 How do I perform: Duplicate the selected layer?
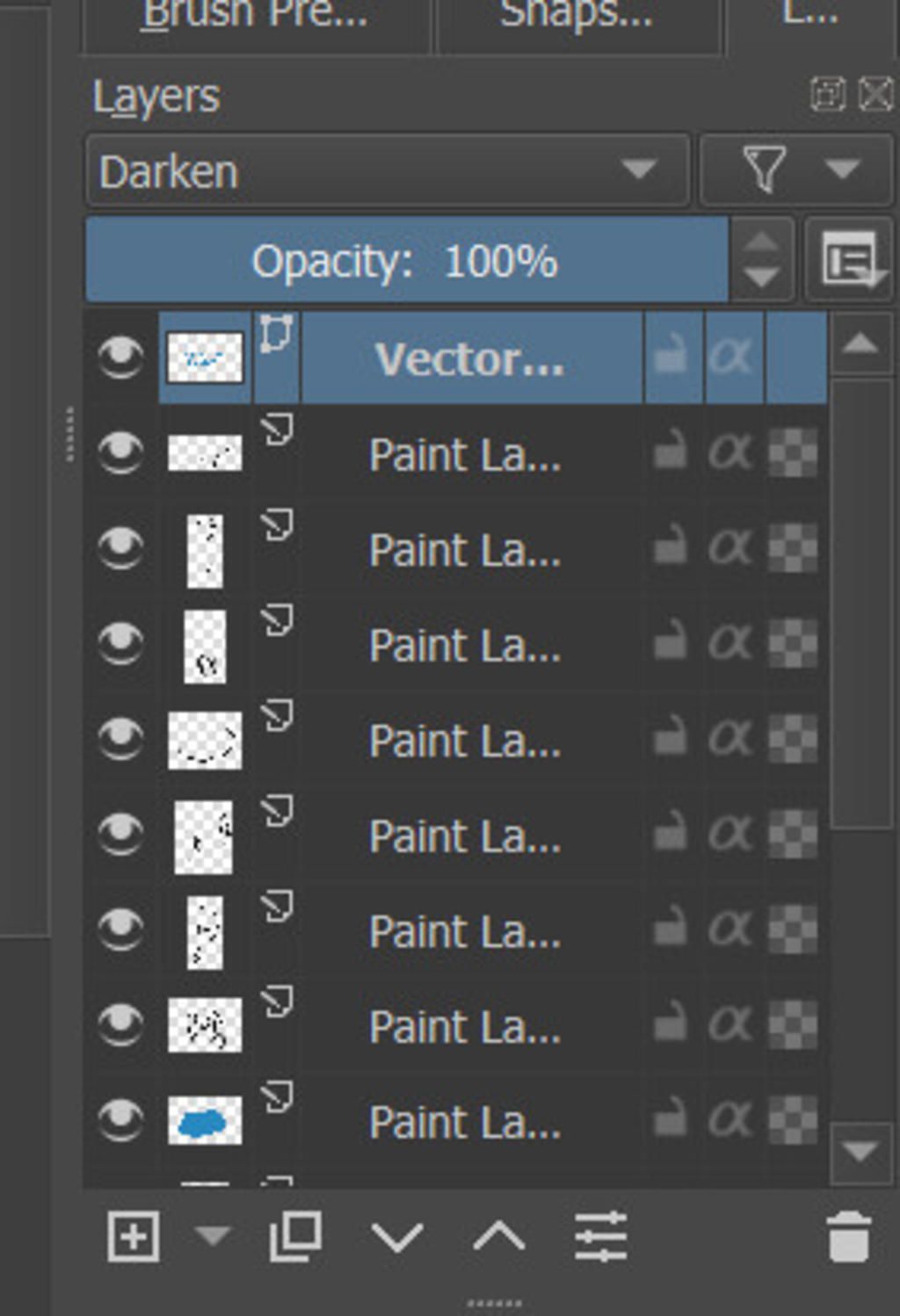click(294, 1237)
